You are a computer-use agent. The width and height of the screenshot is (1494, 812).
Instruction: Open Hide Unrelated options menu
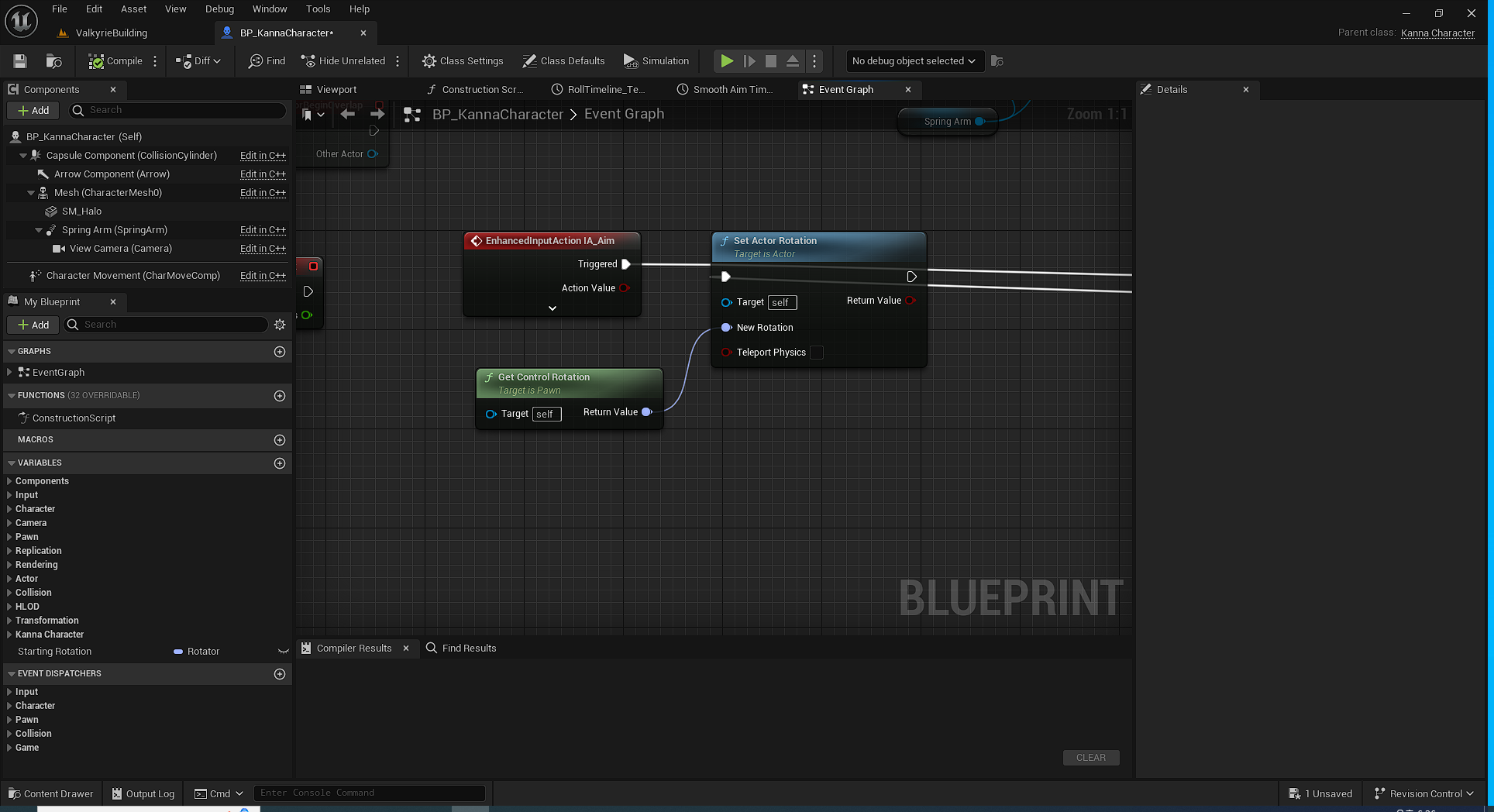point(398,61)
